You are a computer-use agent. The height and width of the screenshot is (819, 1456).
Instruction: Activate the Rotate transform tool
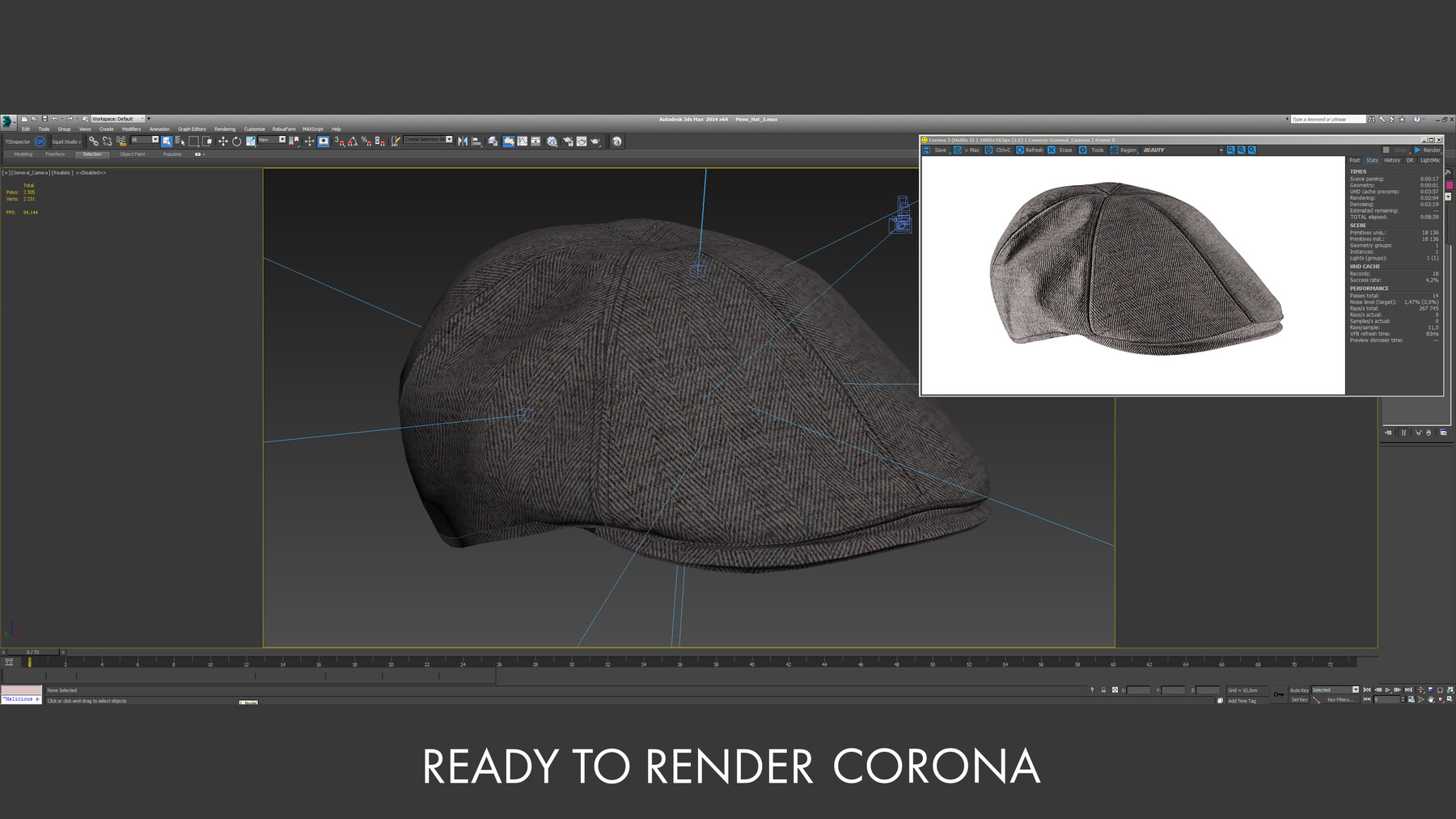(236, 141)
